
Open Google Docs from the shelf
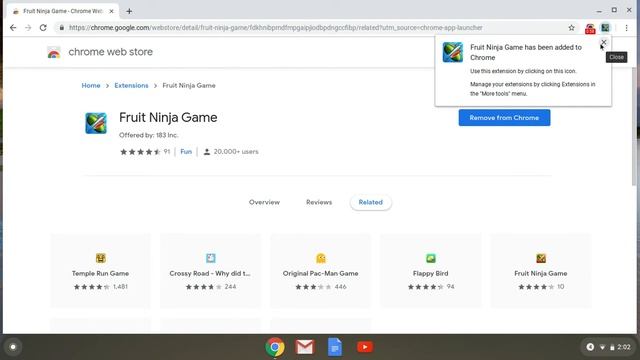pyautogui.click(x=335, y=347)
